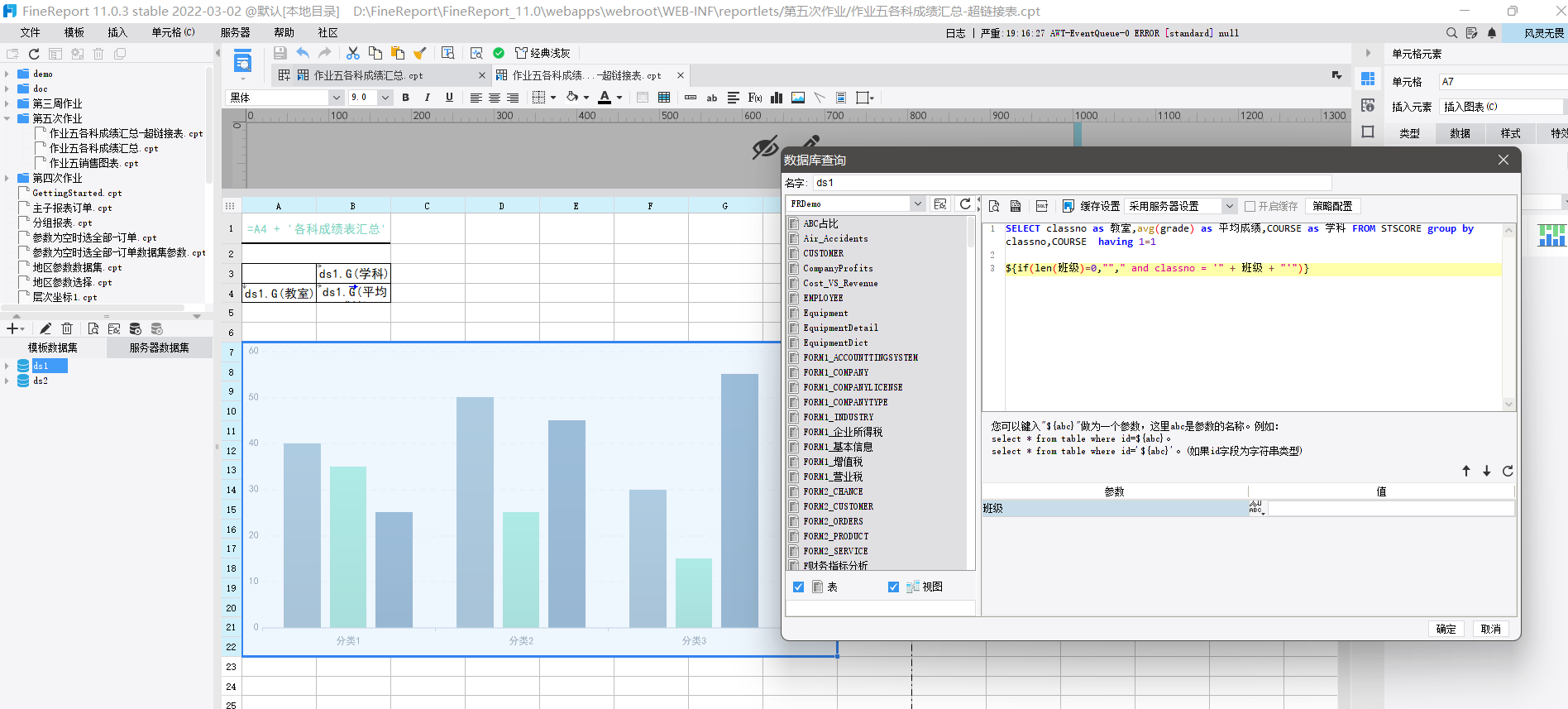Screen dimensions: 1568x709
Task: Select the Format Painter brush icon
Action: point(420,53)
